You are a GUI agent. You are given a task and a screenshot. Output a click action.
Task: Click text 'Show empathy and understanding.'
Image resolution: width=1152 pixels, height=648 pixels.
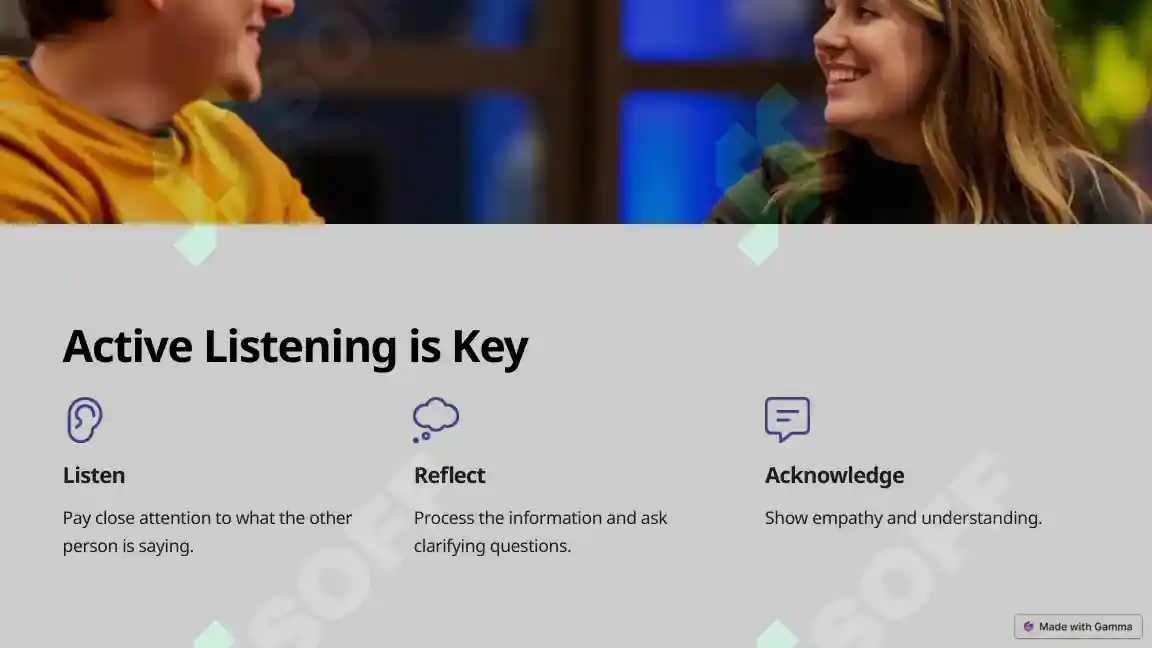tap(904, 518)
